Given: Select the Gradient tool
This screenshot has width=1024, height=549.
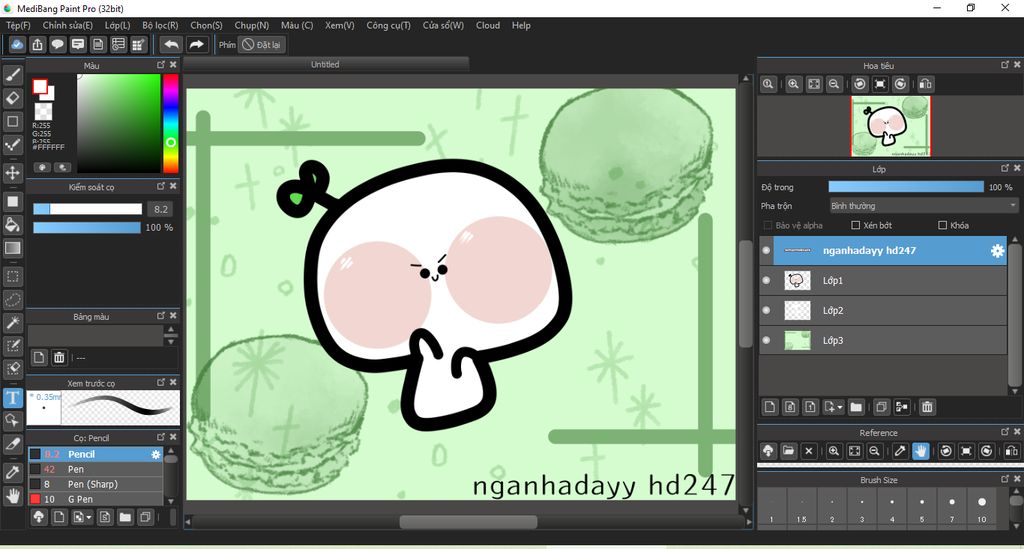Looking at the screenshot, I should (x=12, y=248).
